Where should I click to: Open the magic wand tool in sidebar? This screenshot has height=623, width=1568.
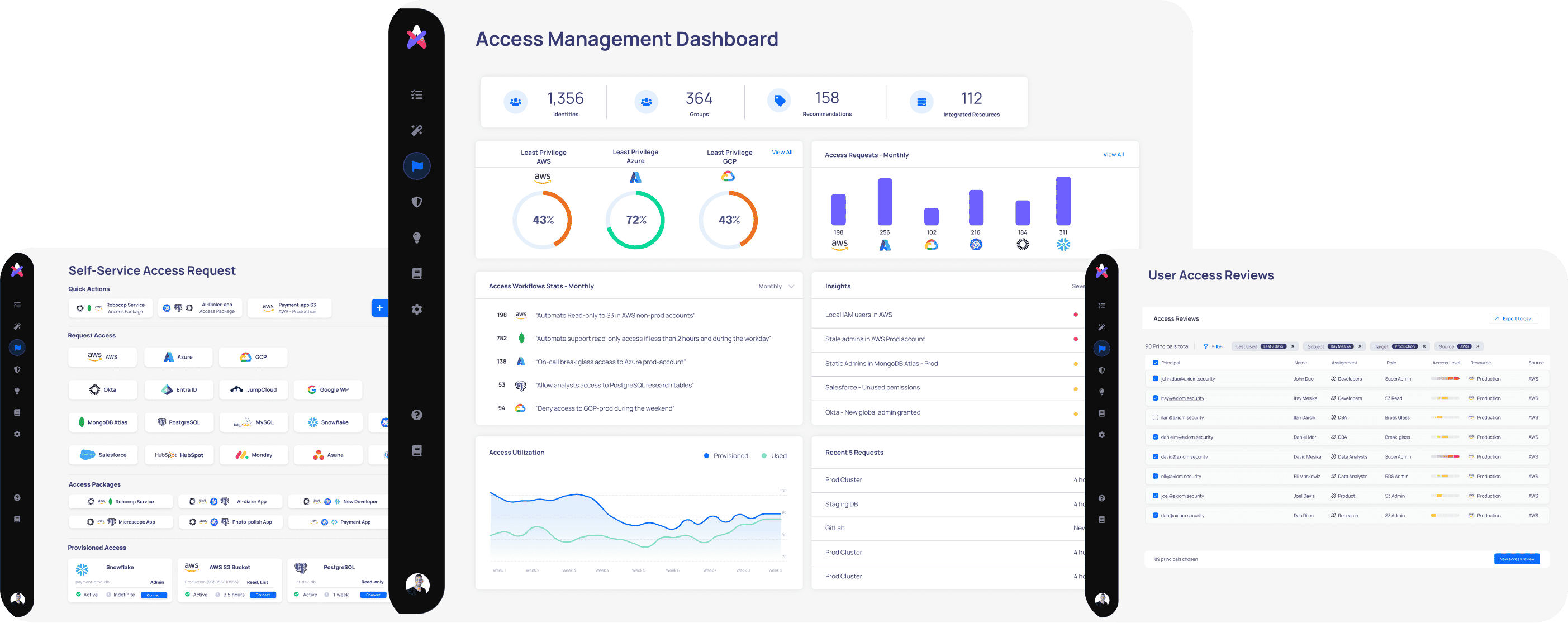tap(417, 130)
